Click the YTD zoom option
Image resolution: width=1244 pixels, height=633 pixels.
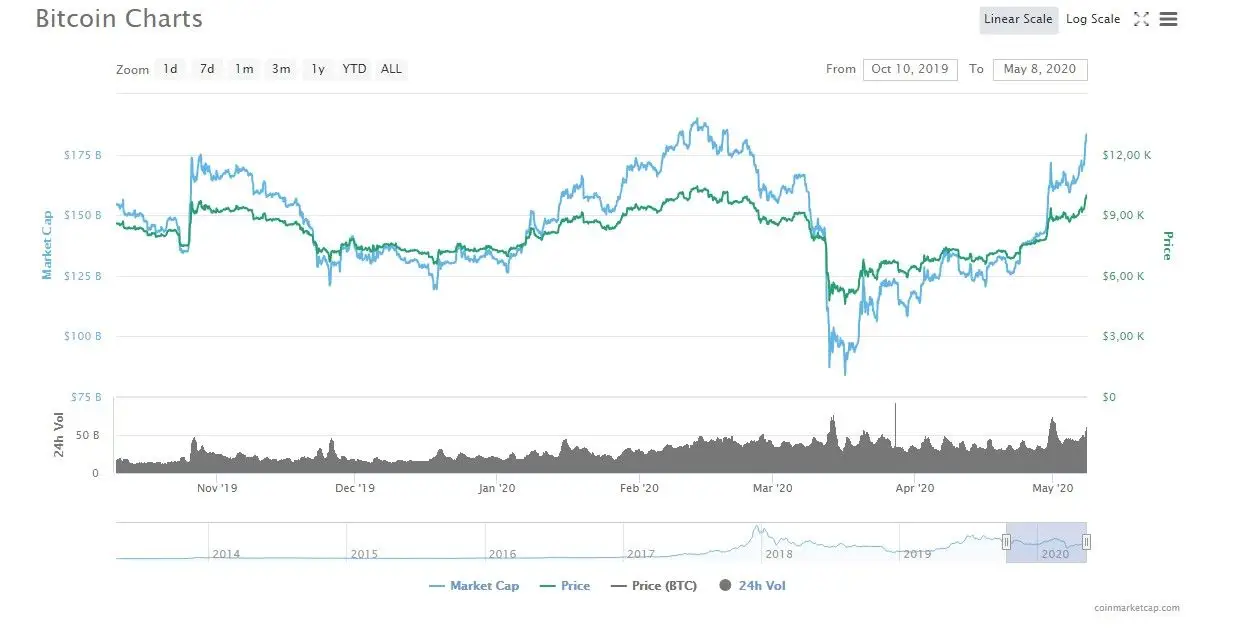353,69
